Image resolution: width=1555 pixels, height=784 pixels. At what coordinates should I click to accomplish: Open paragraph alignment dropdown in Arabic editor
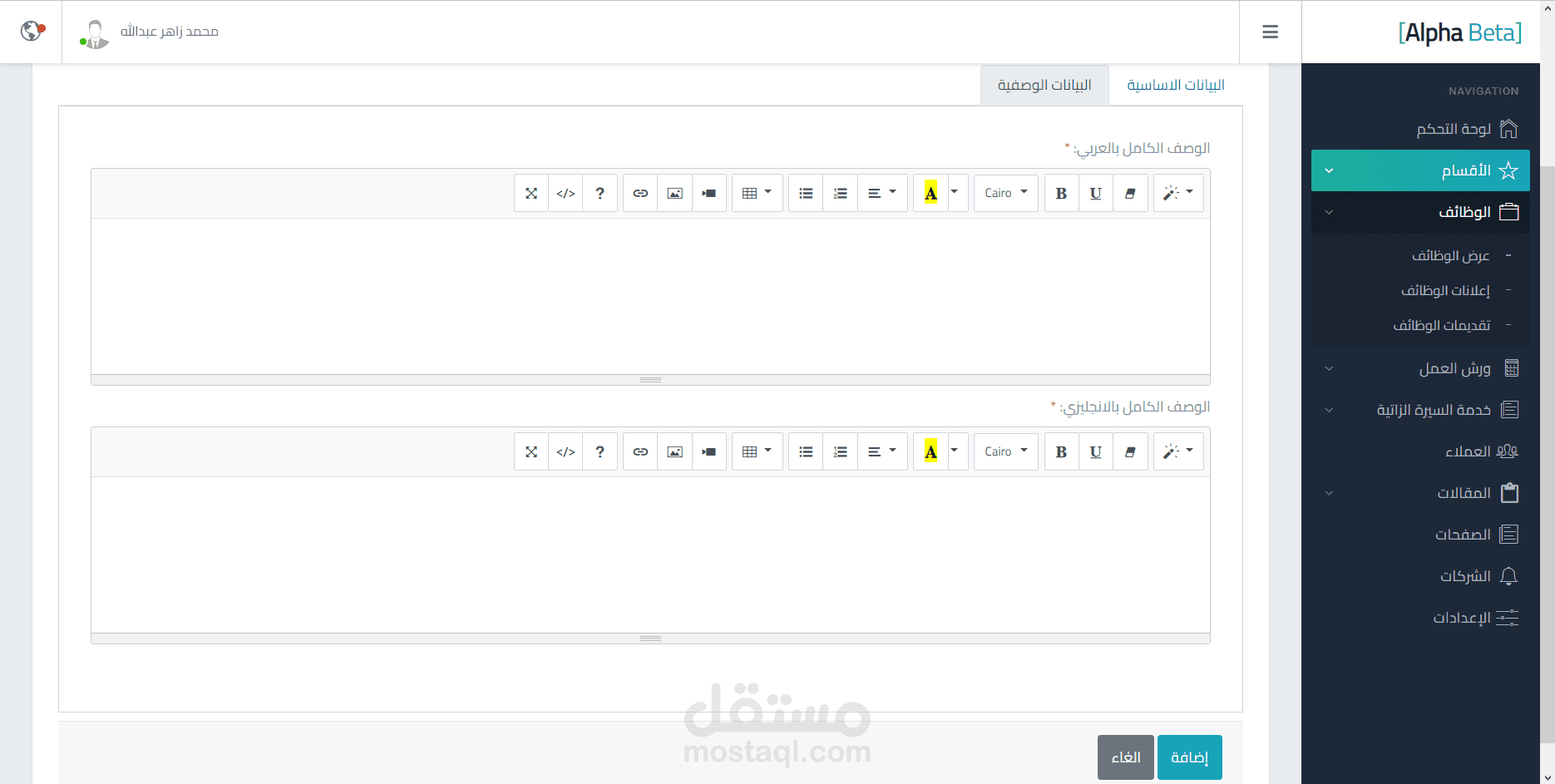882,193
